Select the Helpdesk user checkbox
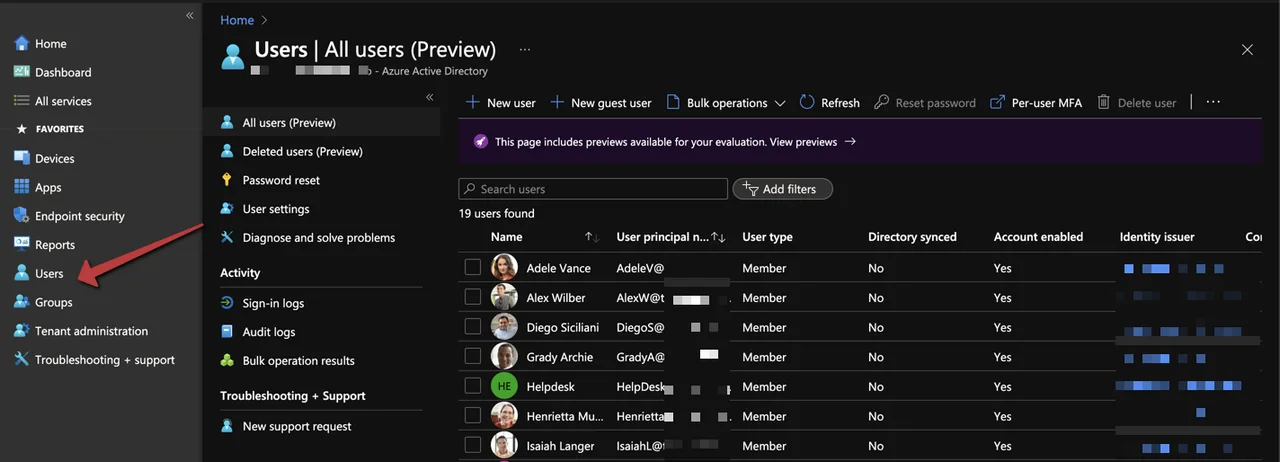 [473, 386]
